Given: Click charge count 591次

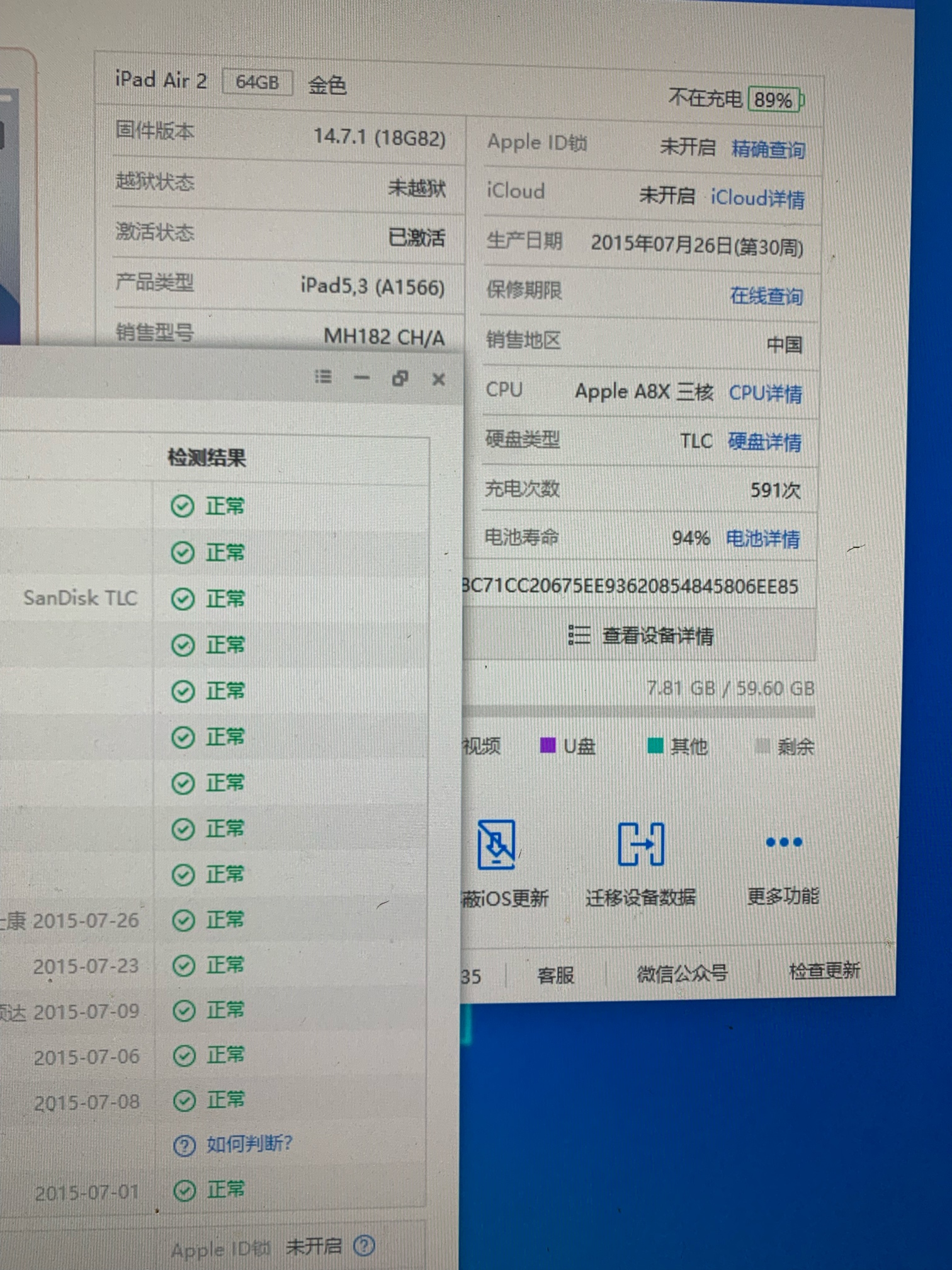Looking at the screenshot, I should (x=775, y=490).
